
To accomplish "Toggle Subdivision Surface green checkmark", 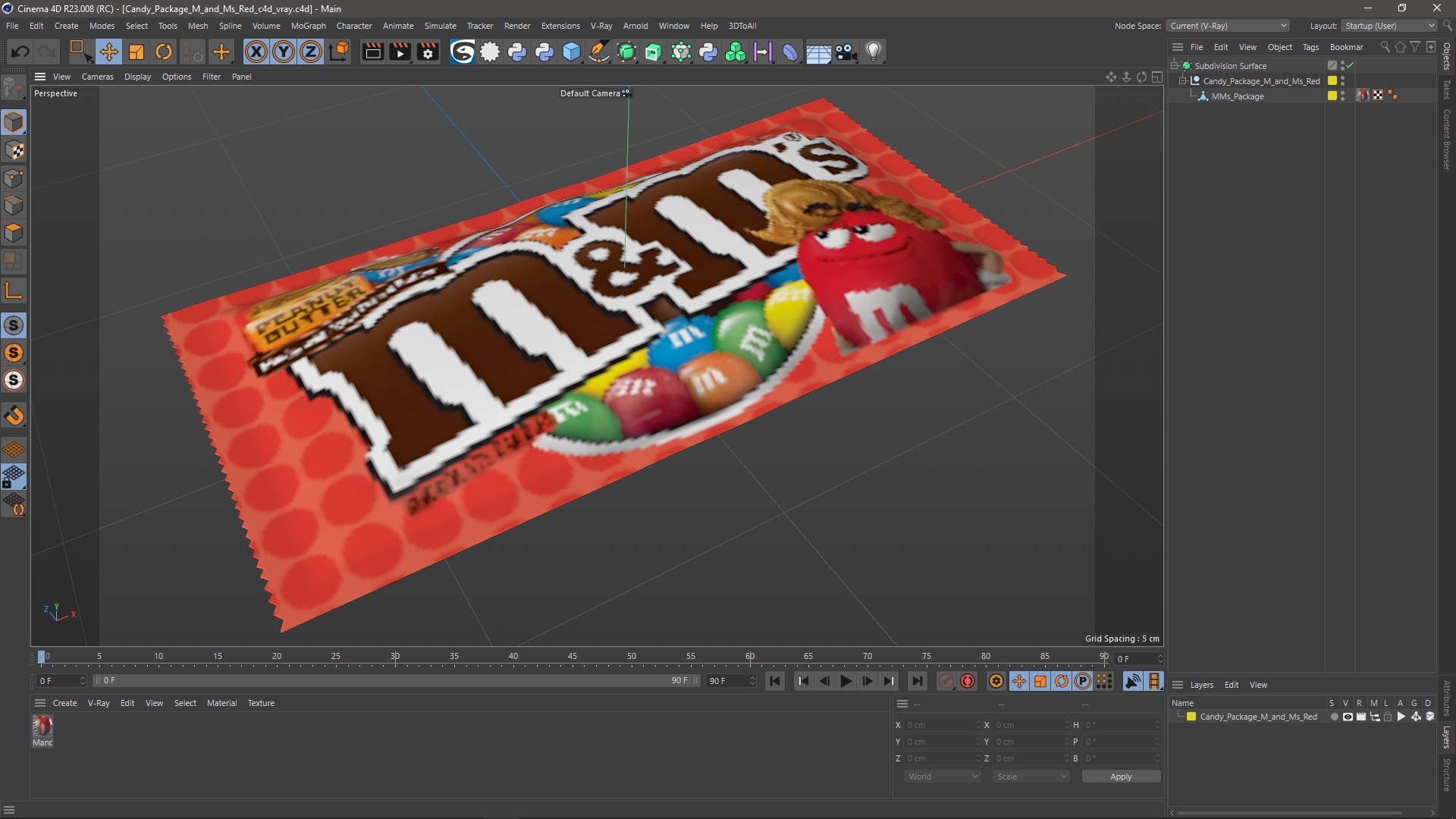I will point(1350,66).
